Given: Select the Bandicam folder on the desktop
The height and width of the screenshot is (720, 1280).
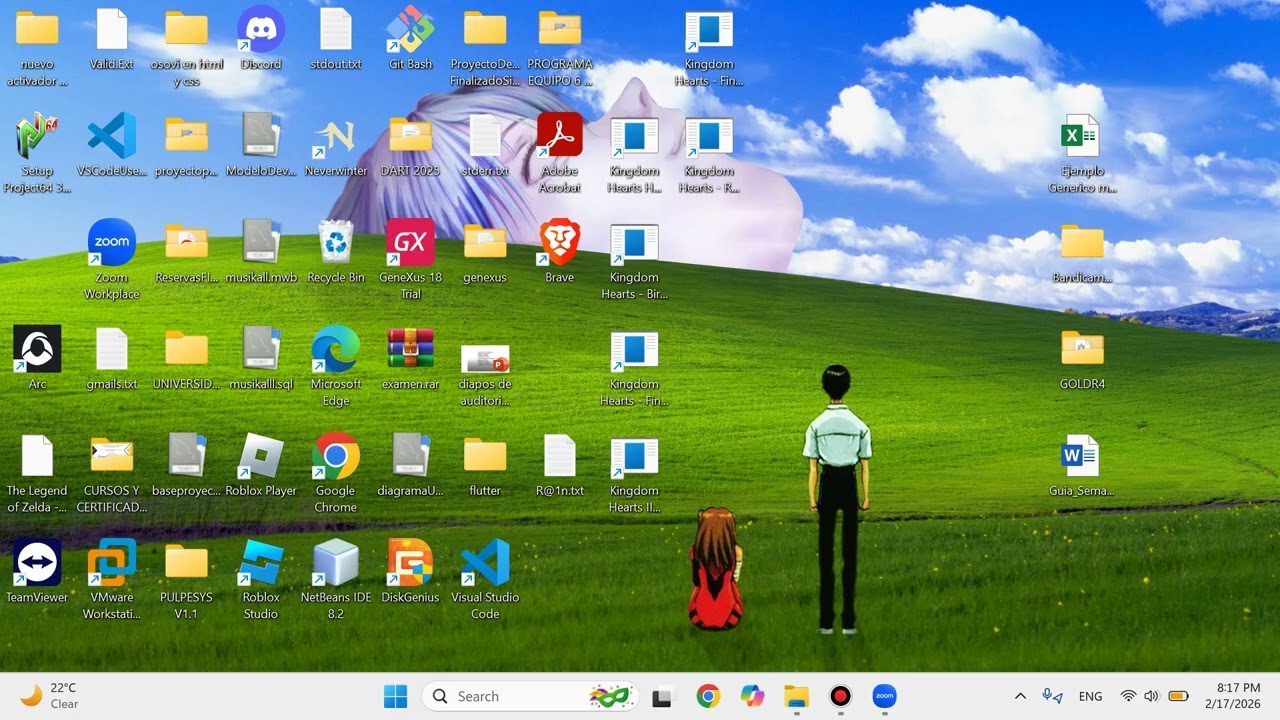Looking at the screenshot, I should tap(1082, 252).
